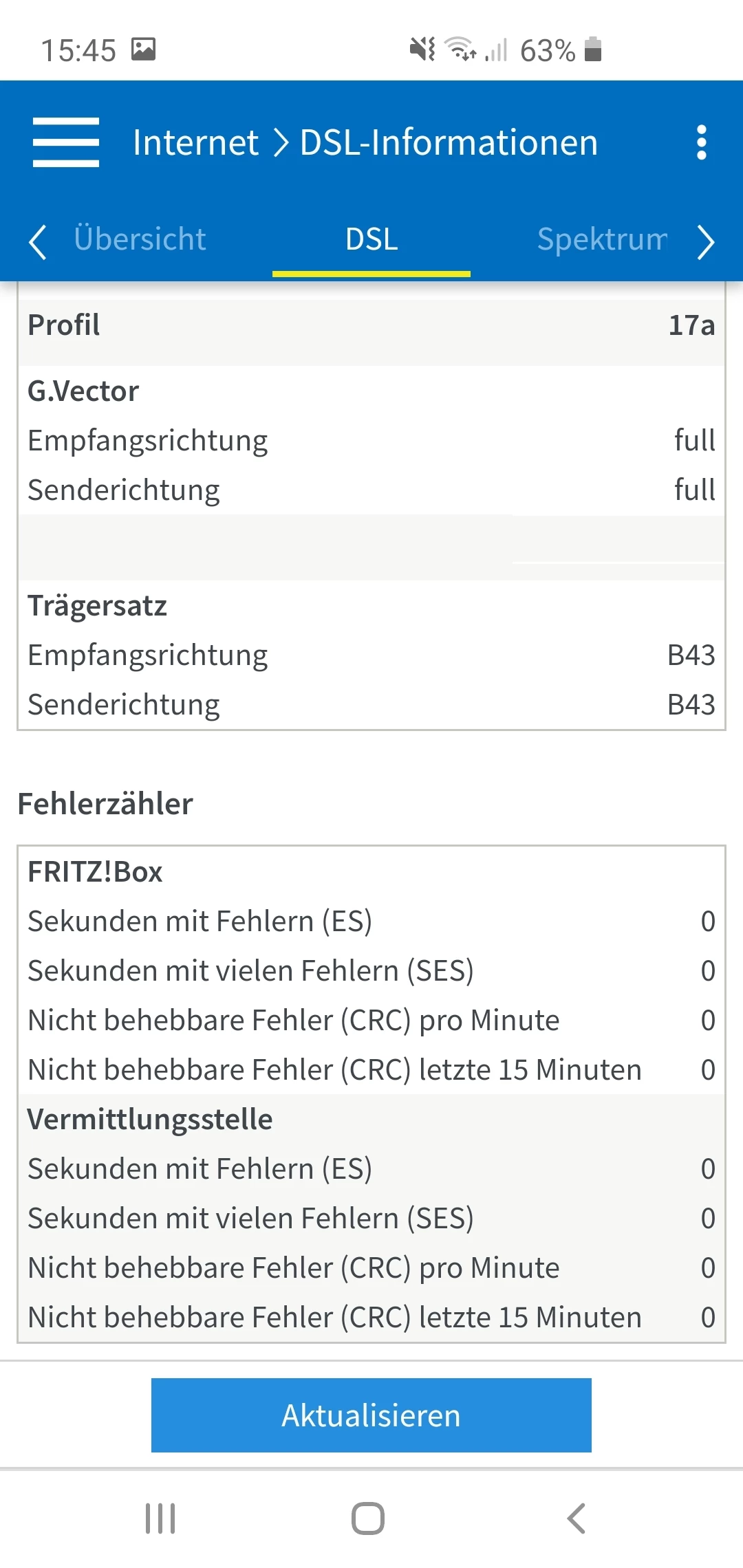Image resolution: width=743 pixels, height=1568 pixels.
Task: Tap the Fehlerzähler section heading
Action: pyautogui.click(x=105, y=804)
